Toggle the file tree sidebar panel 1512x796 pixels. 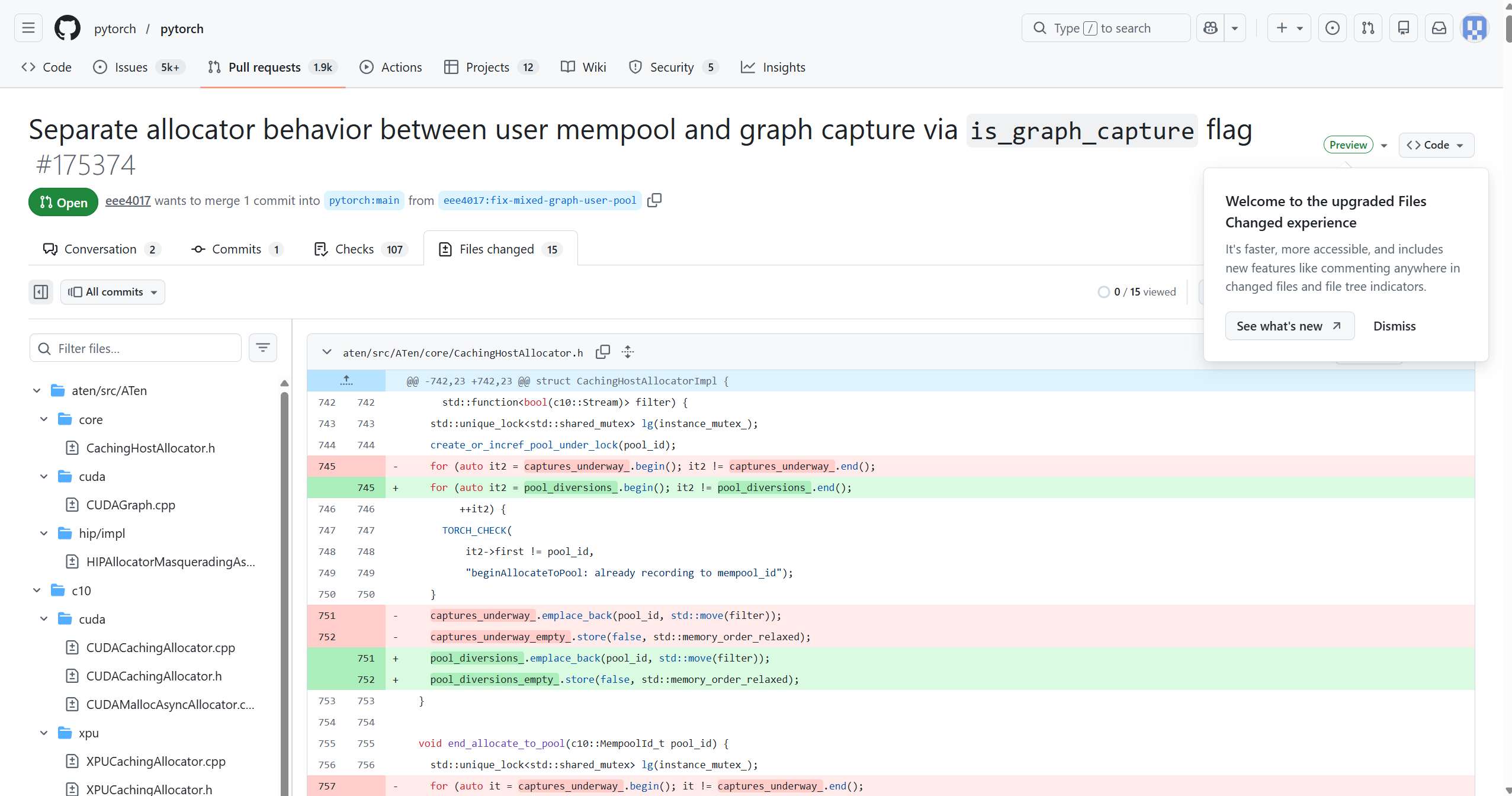(x=41, y=291)
